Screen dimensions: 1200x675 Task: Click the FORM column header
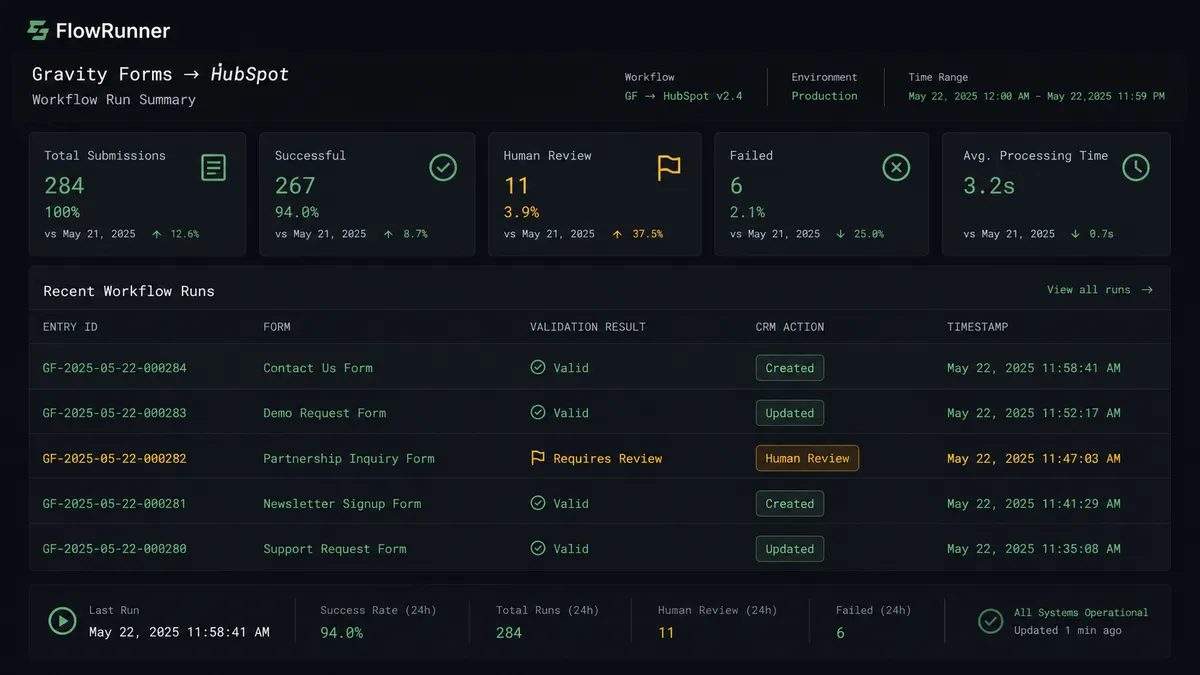(x=277, y=327)
